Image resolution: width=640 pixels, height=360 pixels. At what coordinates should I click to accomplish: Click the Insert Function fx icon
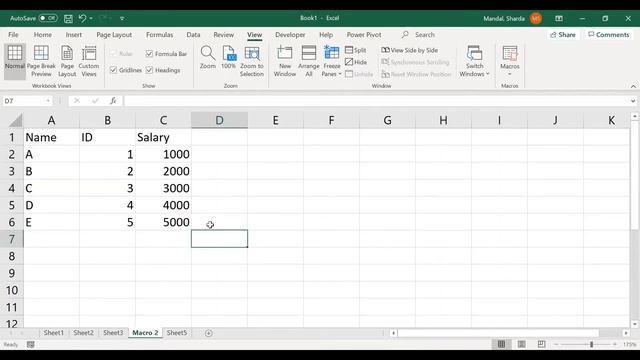(113, 100)
